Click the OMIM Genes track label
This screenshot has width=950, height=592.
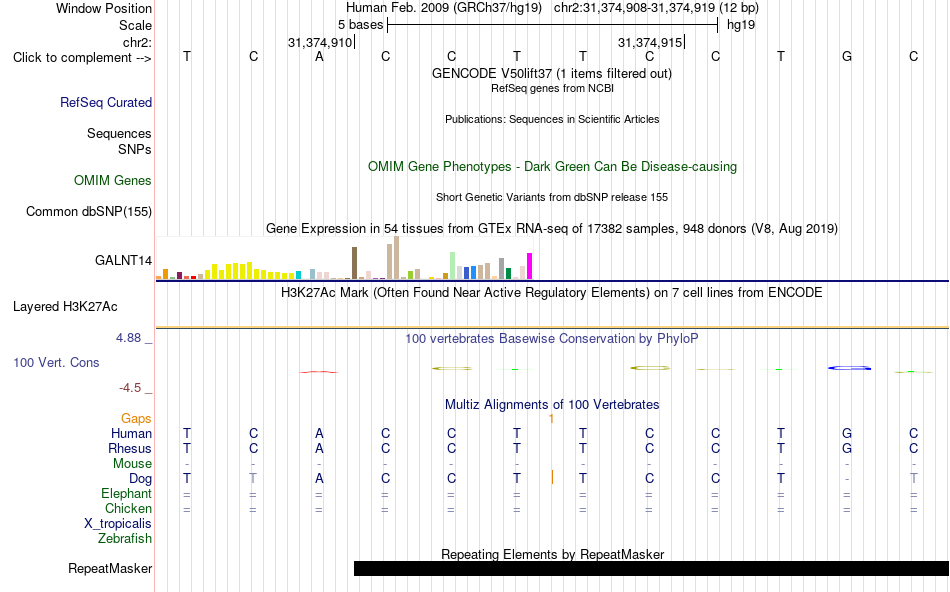pos(113,181)
